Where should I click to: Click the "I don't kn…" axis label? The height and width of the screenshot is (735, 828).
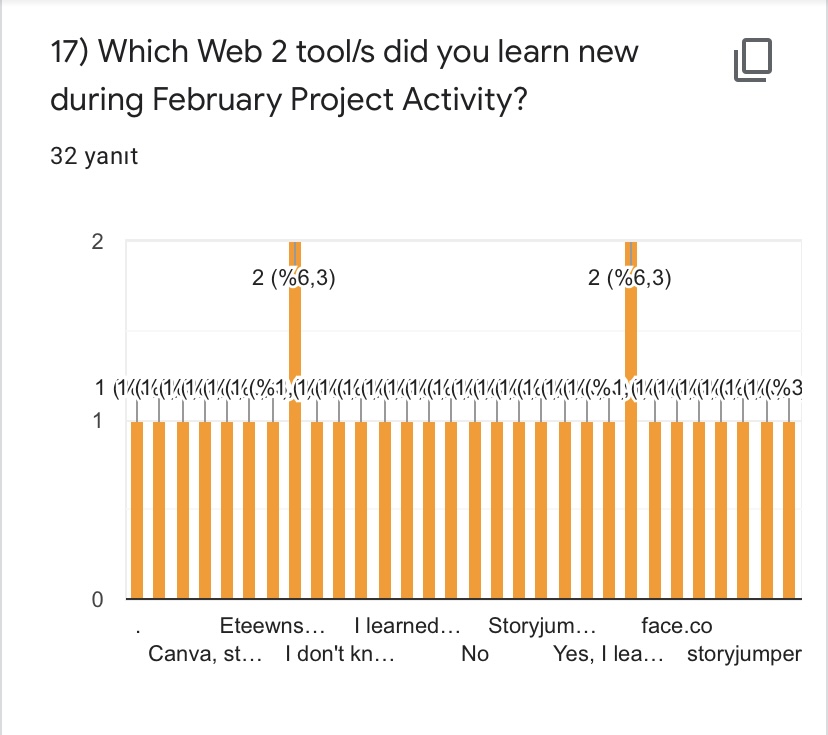[x=340, y=656]
